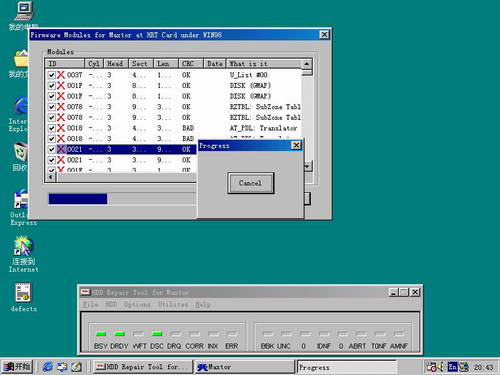Click the blue progress bar in Firmware Modules
Image resolution: width=500 pixels, height=375 pixels.
point(78,199)
